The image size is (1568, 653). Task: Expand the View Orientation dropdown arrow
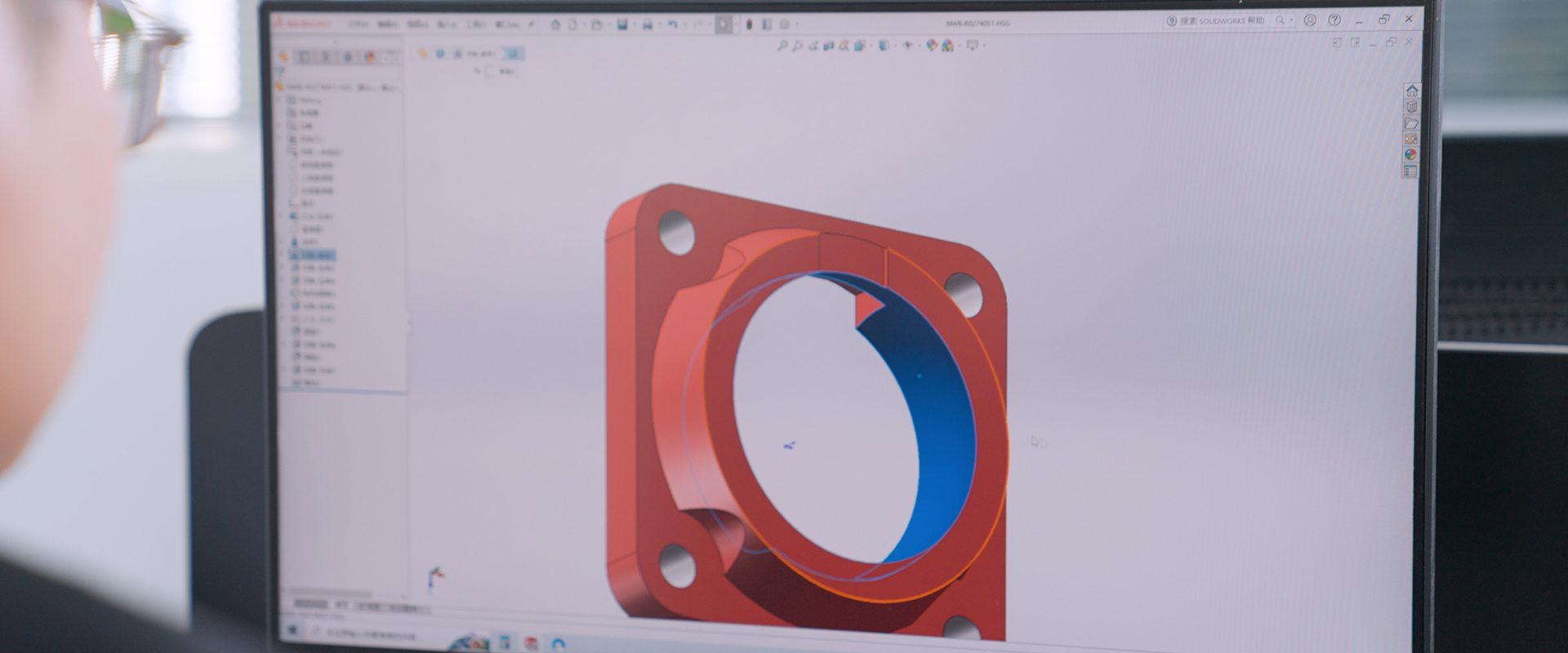point(871,46)
